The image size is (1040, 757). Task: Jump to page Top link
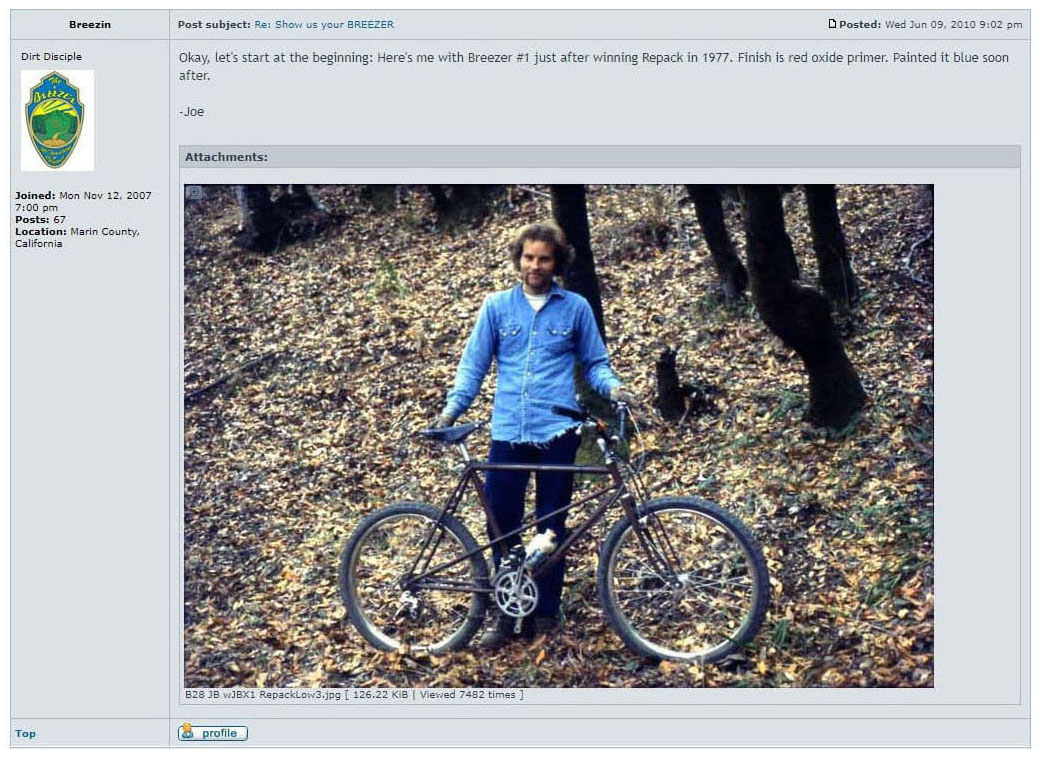25,733
